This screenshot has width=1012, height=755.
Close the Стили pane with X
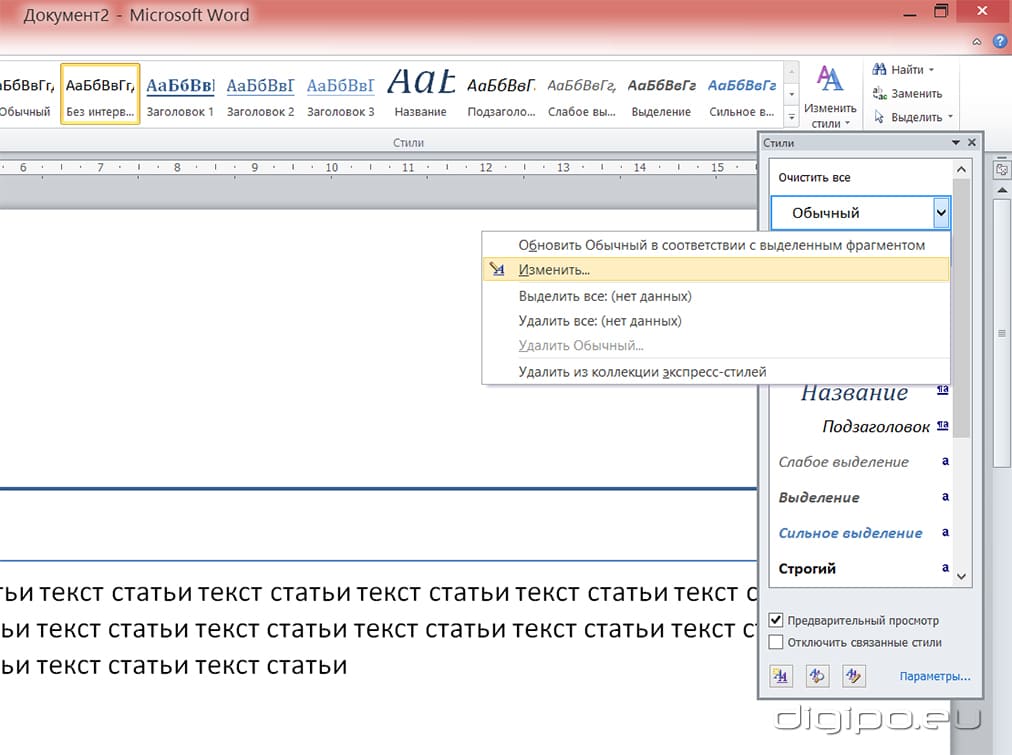(971, 143)
